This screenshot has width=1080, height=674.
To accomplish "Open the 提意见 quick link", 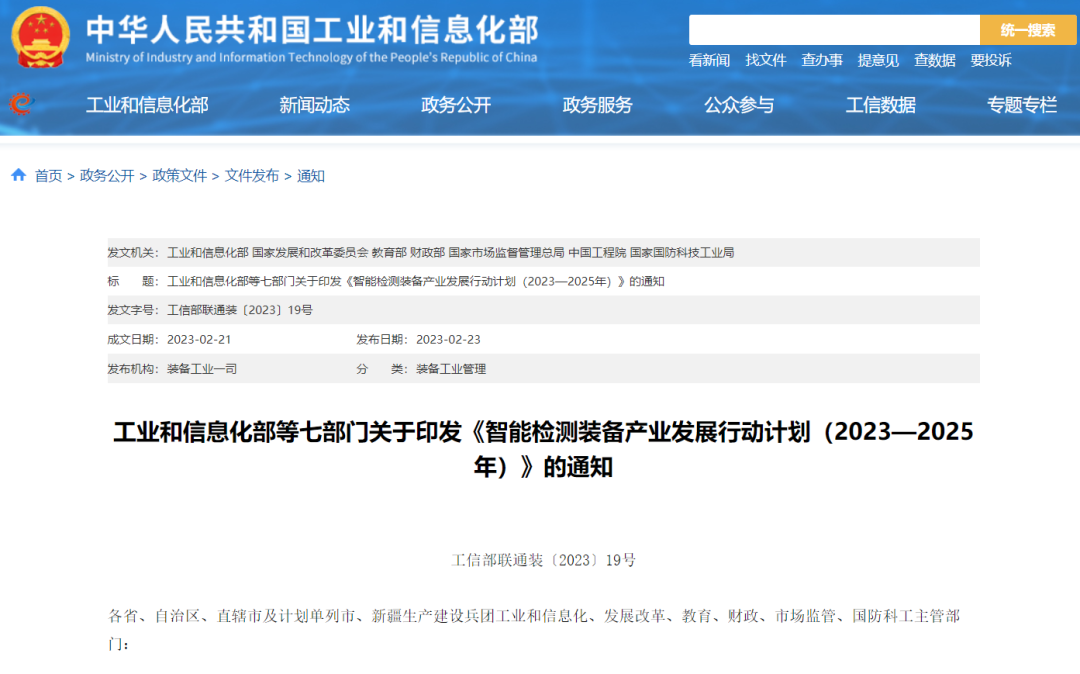I will tap(878, 60).
